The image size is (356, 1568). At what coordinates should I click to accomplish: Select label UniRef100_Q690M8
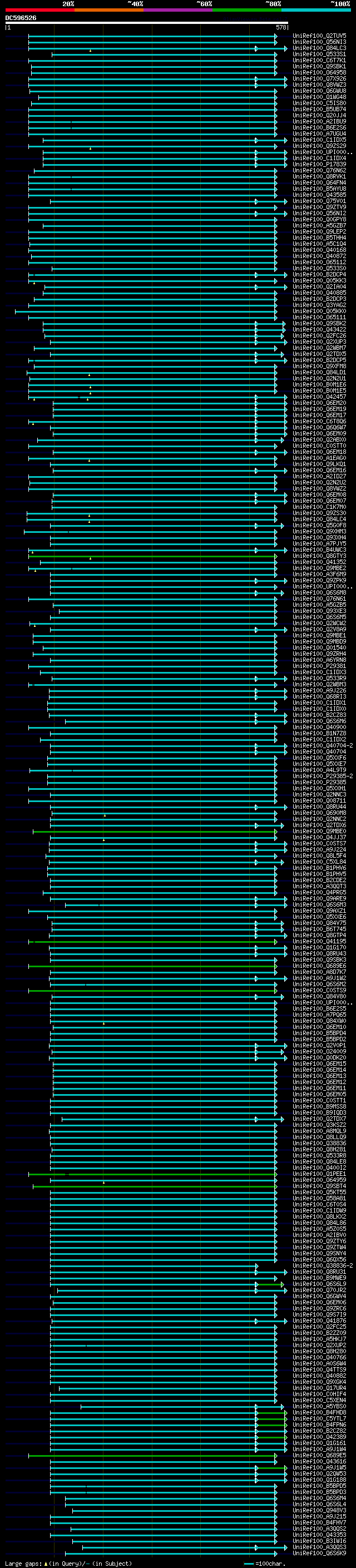pyautogui.click(x=319, y=813)
